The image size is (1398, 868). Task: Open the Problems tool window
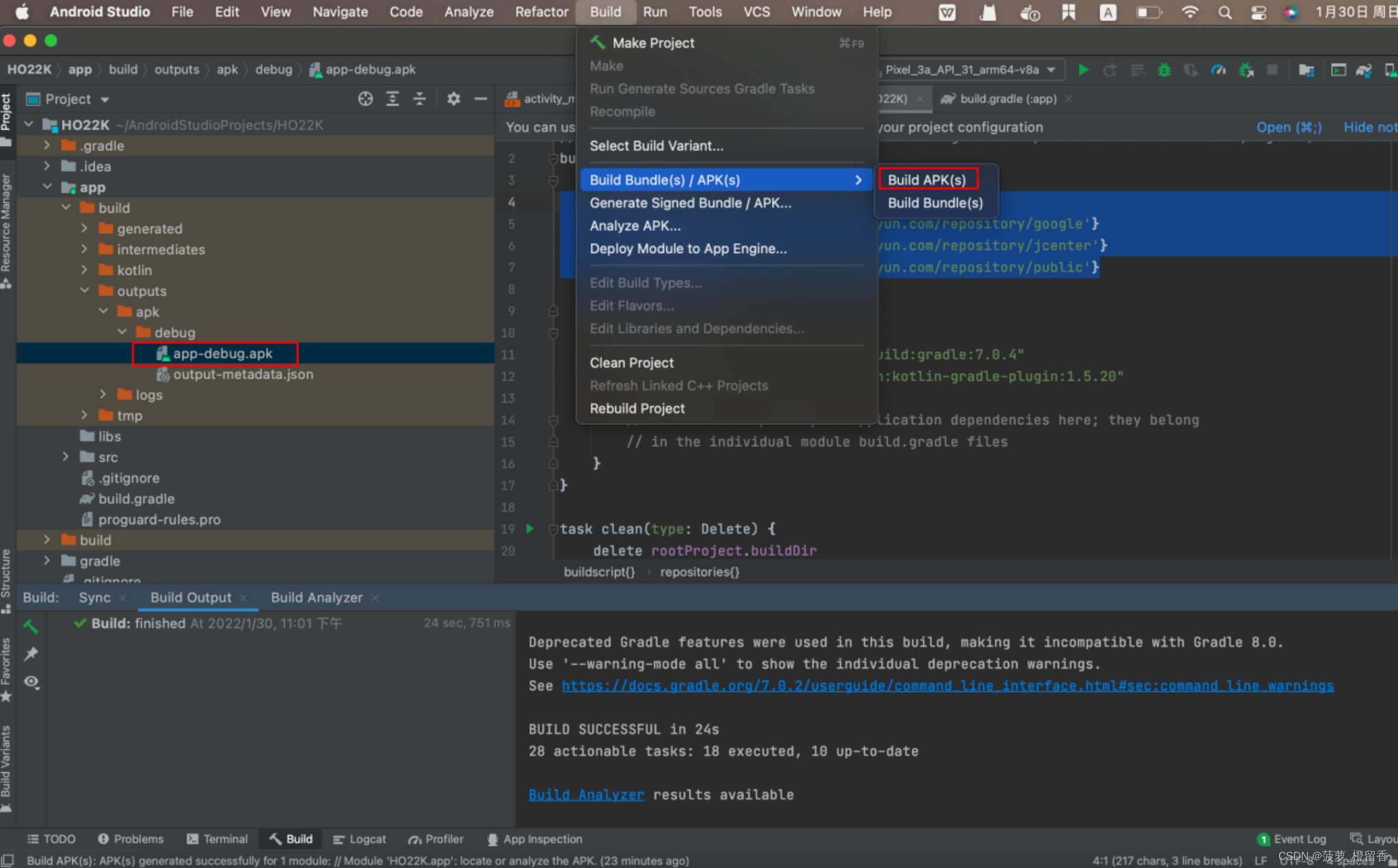tap(131, 839)
